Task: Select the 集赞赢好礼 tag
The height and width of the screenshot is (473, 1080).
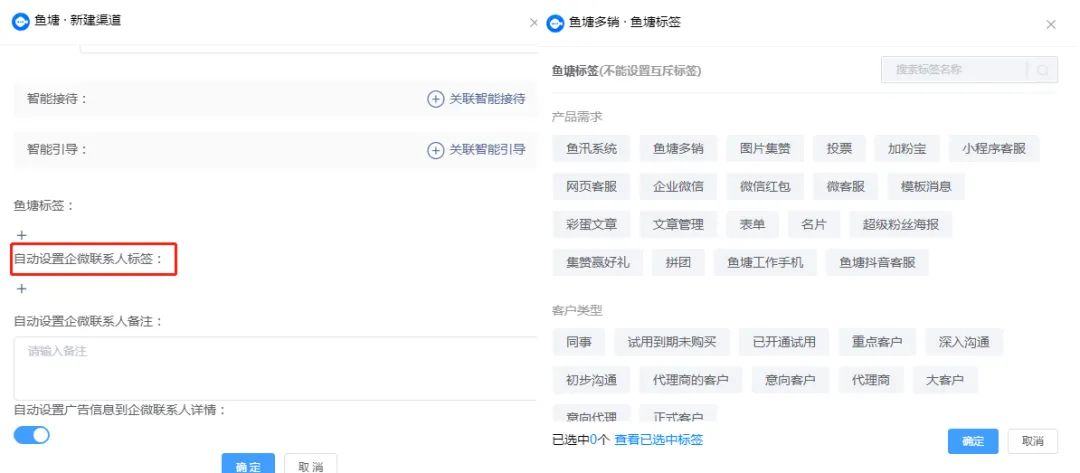Action: click(x=598, y=263)
